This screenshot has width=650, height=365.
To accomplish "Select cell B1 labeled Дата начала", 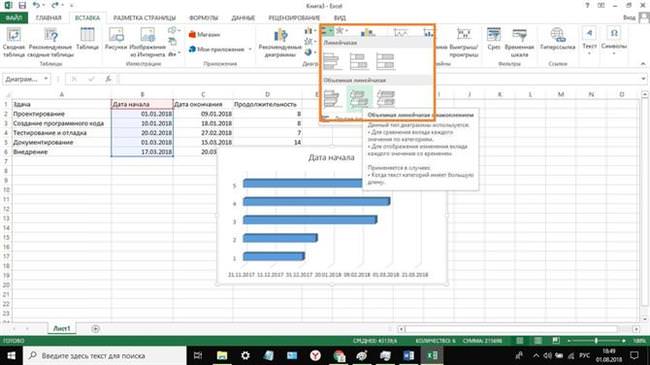I will (142, 104).
